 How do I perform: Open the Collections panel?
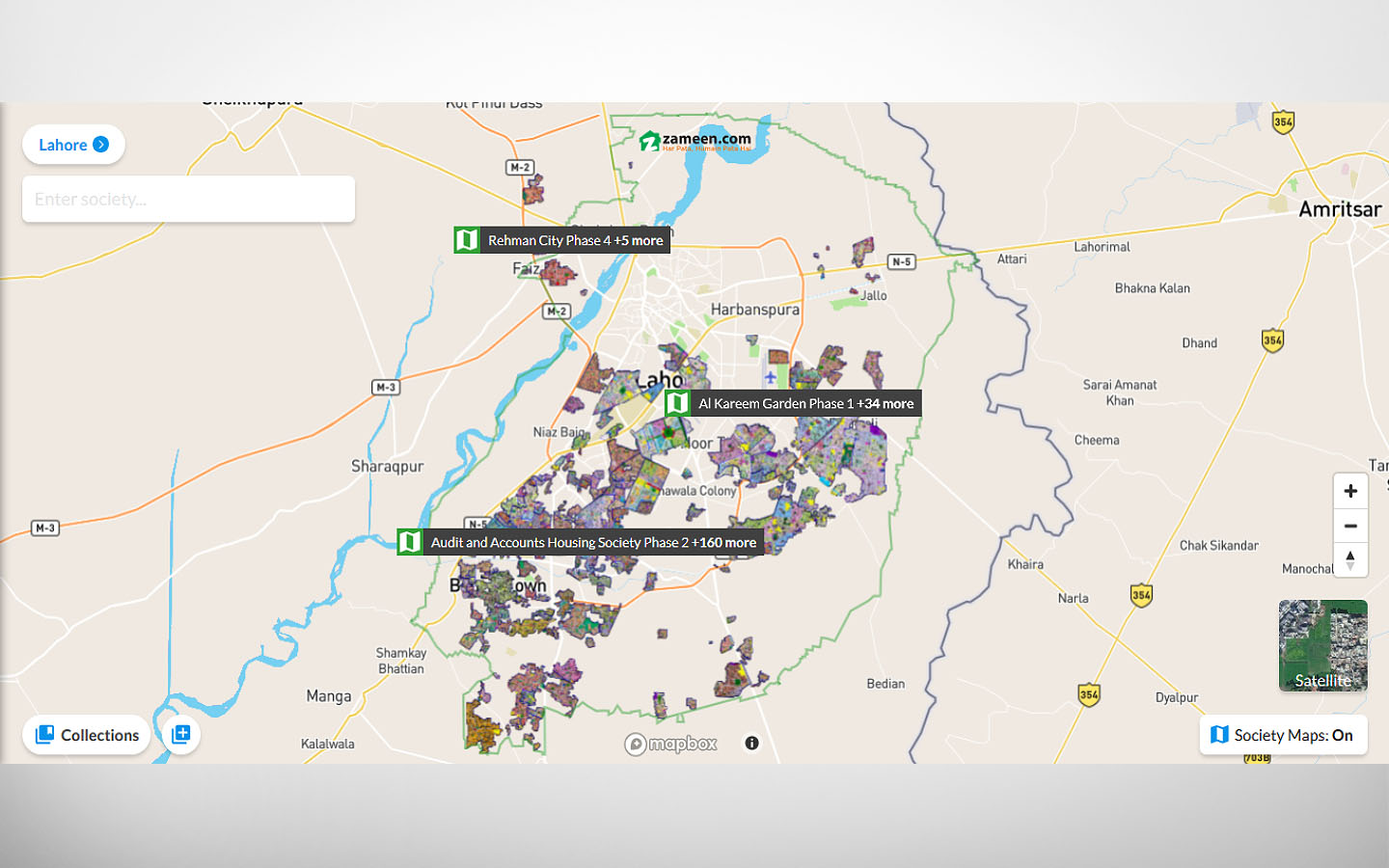coord(86,735)
